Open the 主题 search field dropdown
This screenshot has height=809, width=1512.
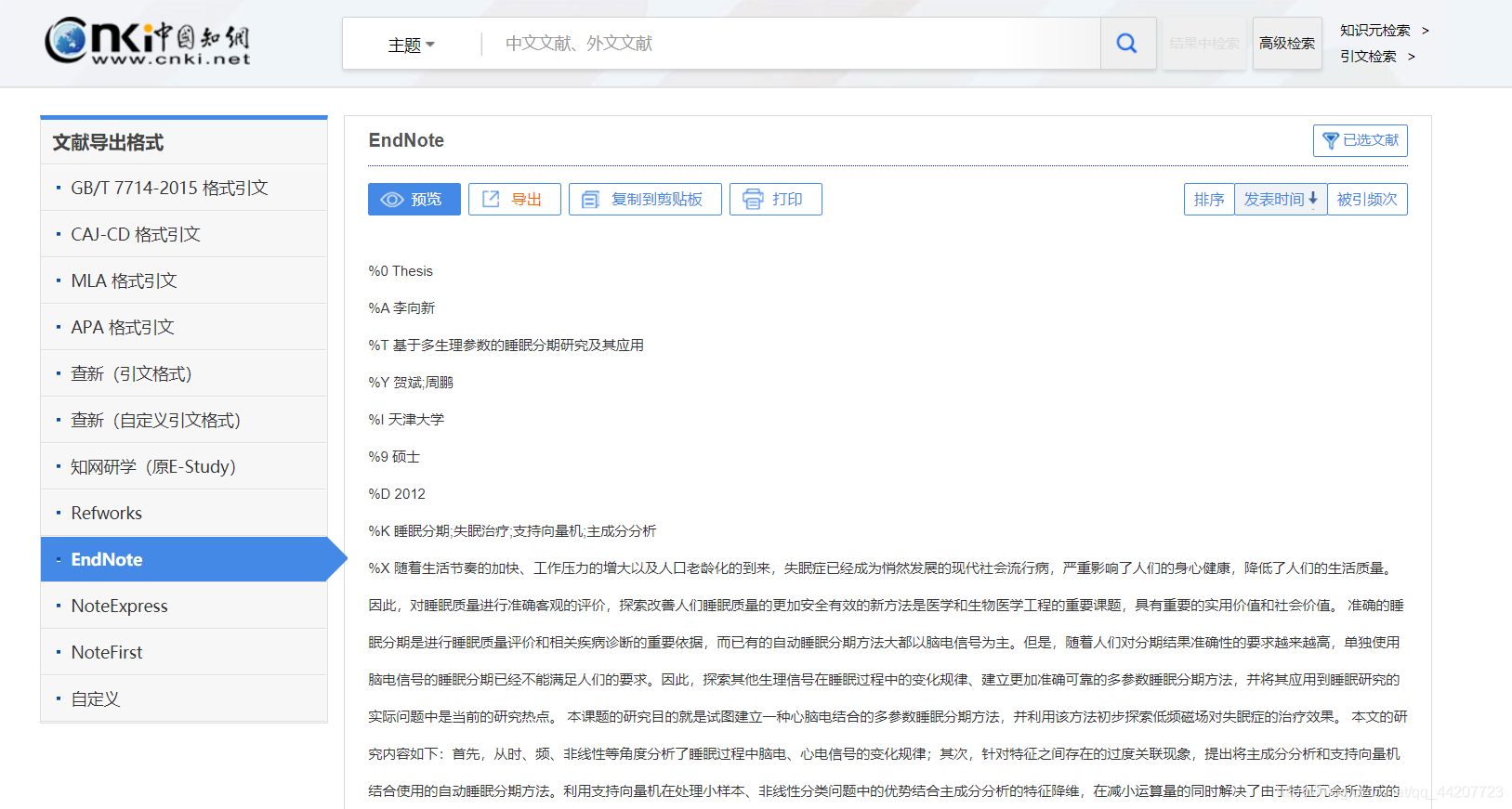click(411, 45)
